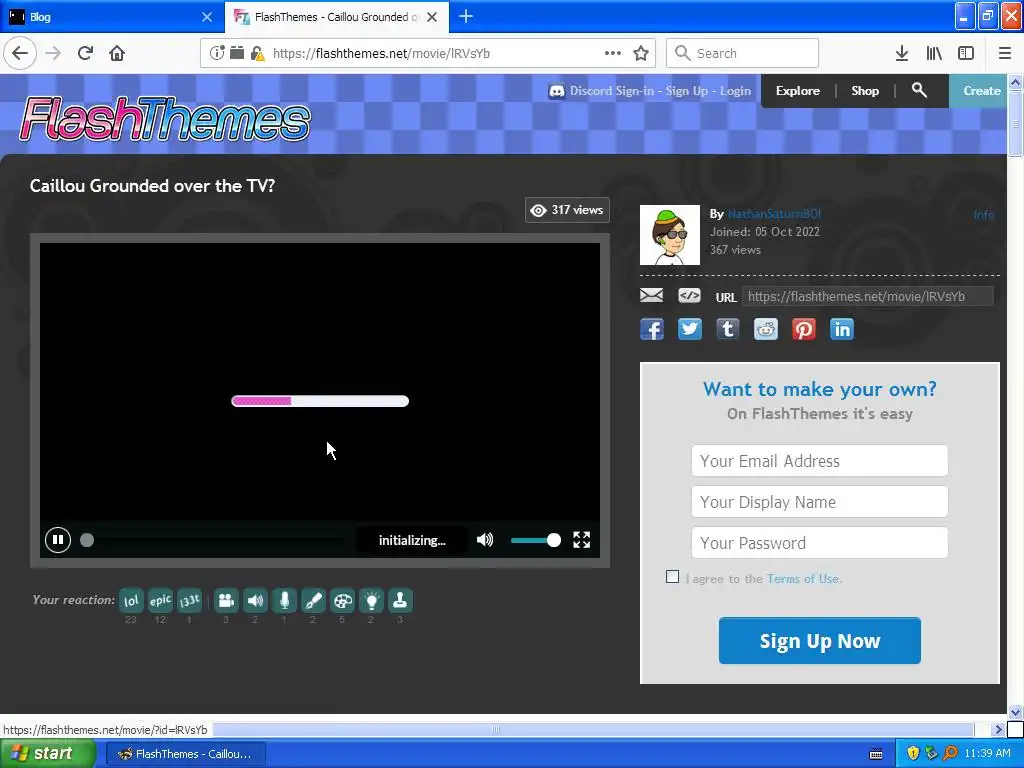Adjust the video volume slider
This screenshot has height=768, width=1024.
pyautogui.click(x=536, y=540)
